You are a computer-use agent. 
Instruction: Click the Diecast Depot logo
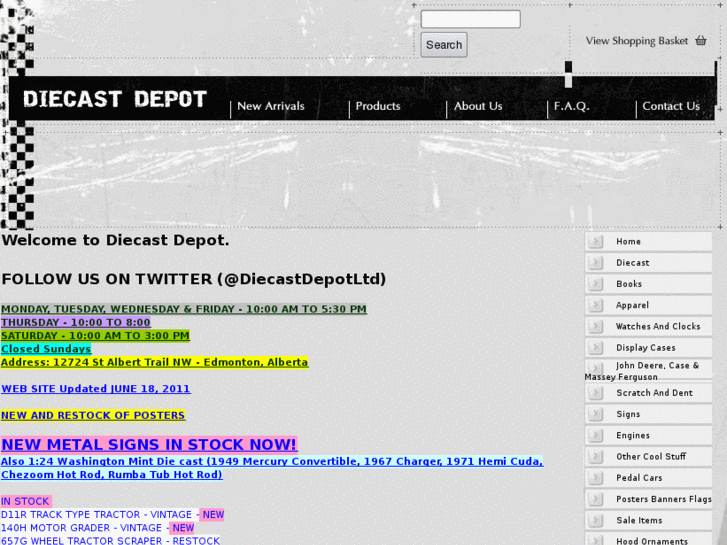click(x=115, y=99)
